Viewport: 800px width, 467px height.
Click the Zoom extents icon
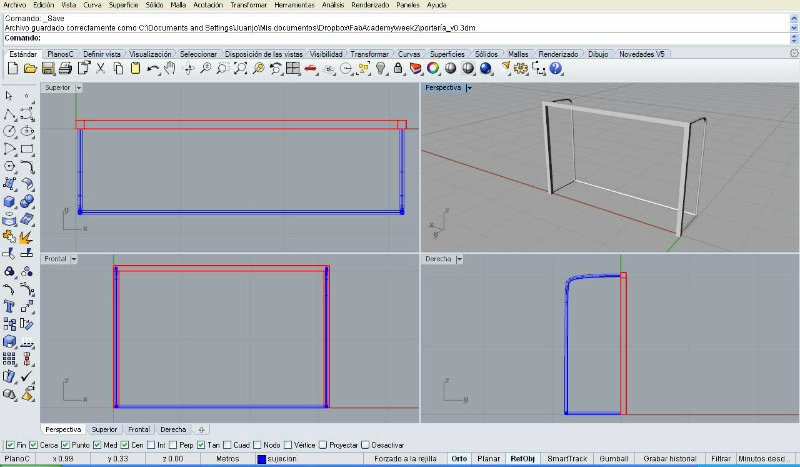pyautogui.click(x=240, y=68)
